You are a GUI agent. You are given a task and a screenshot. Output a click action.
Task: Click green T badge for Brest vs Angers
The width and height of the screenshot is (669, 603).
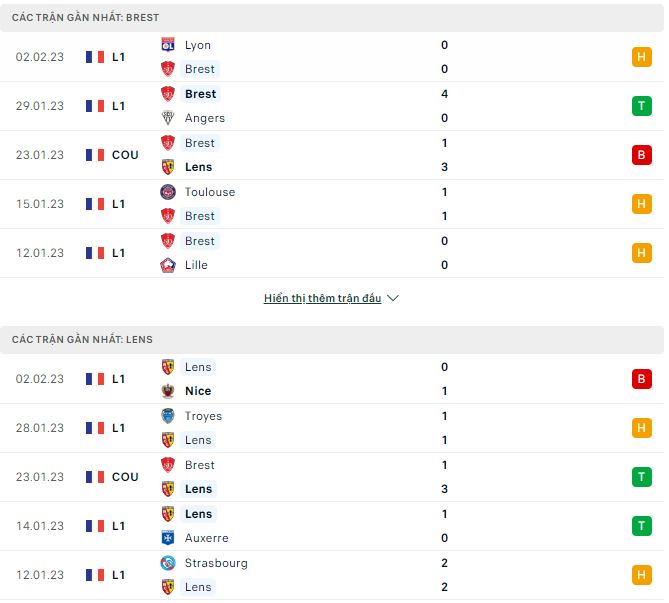[641, 106]
